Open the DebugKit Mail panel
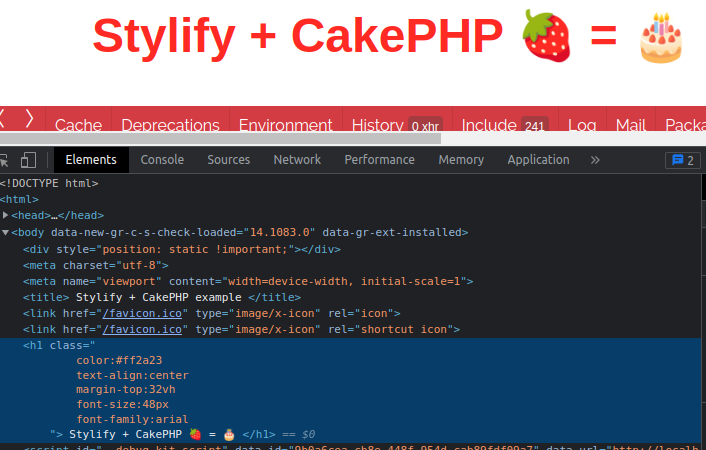The width and height of the screenshot is (706, 450). pos(631,124)
